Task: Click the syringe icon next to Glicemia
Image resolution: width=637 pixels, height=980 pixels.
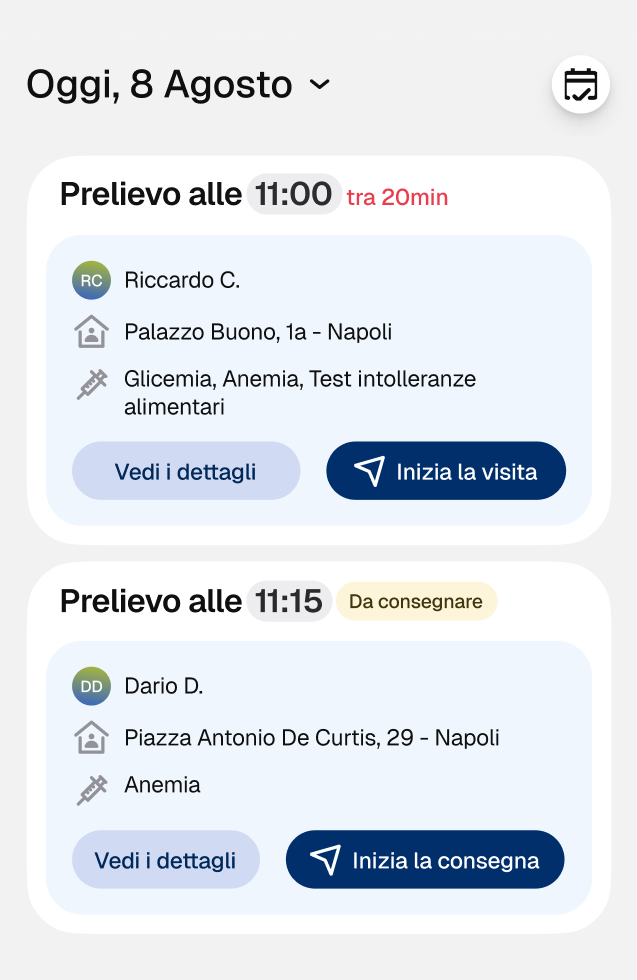Action: tap(91, 384)
